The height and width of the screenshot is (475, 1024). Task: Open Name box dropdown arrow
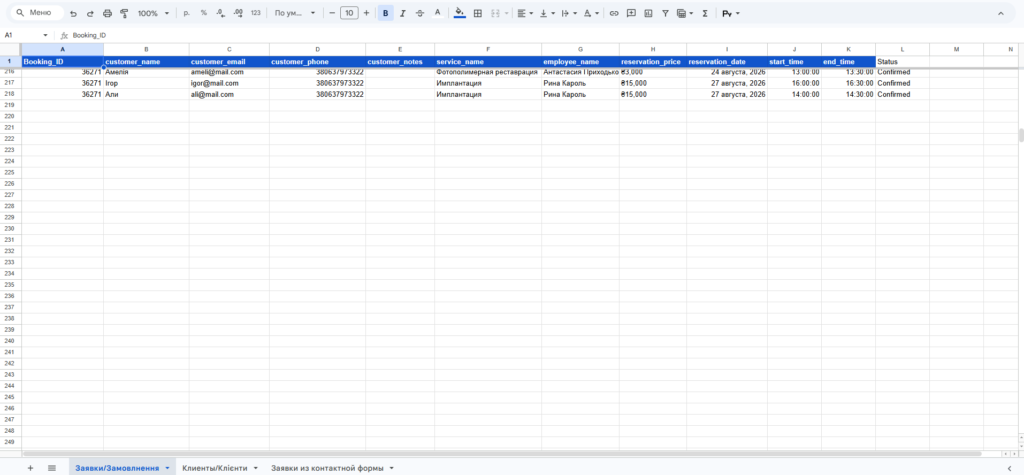(46, 35)
